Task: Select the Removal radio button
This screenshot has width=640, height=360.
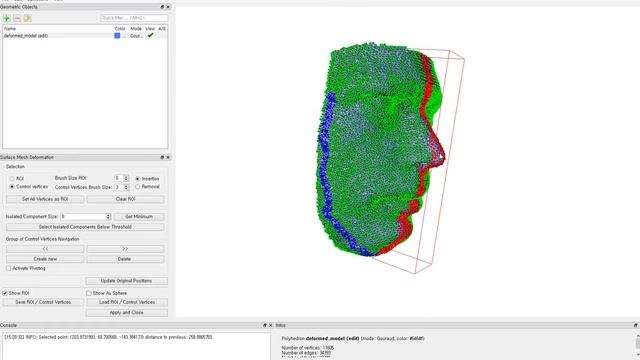Action: point(138,187)
